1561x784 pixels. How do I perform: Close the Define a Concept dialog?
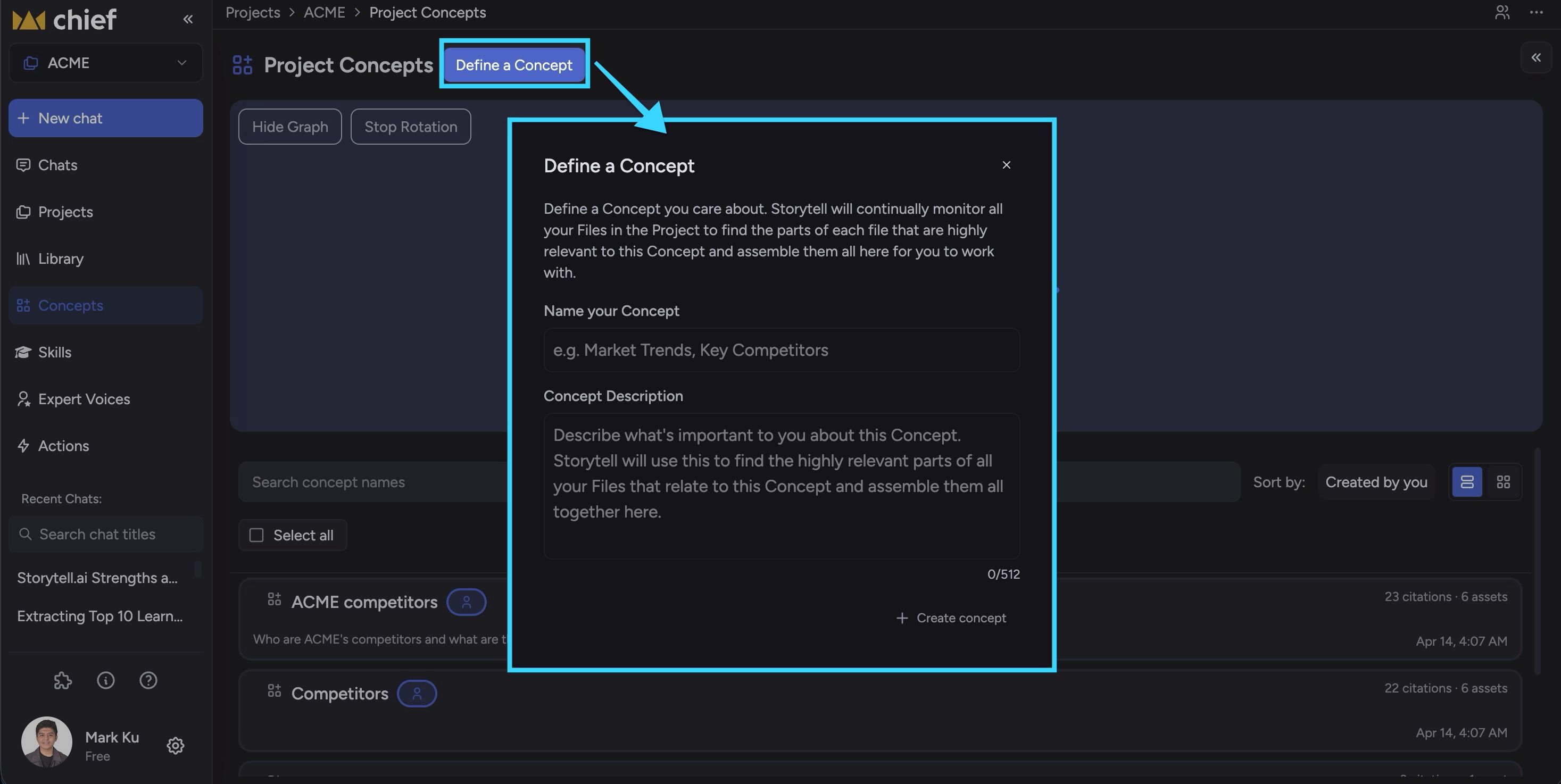[x=1007, y=165]
